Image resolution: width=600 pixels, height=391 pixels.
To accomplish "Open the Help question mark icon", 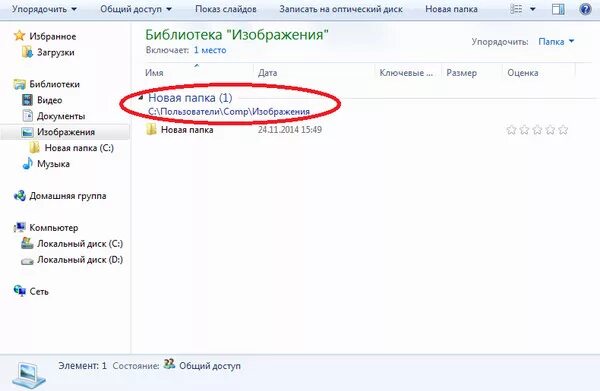I will (x=585, y=9).
